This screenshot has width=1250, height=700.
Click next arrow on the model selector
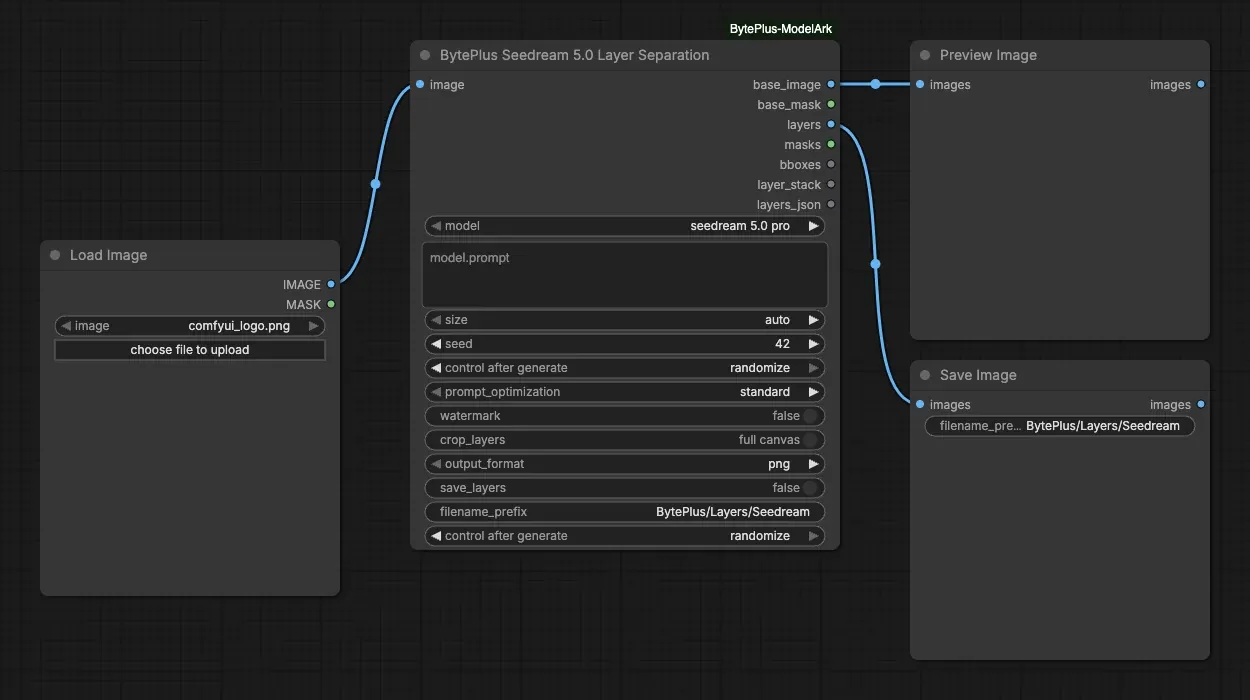pyautogui.click(x=814, y=226)
